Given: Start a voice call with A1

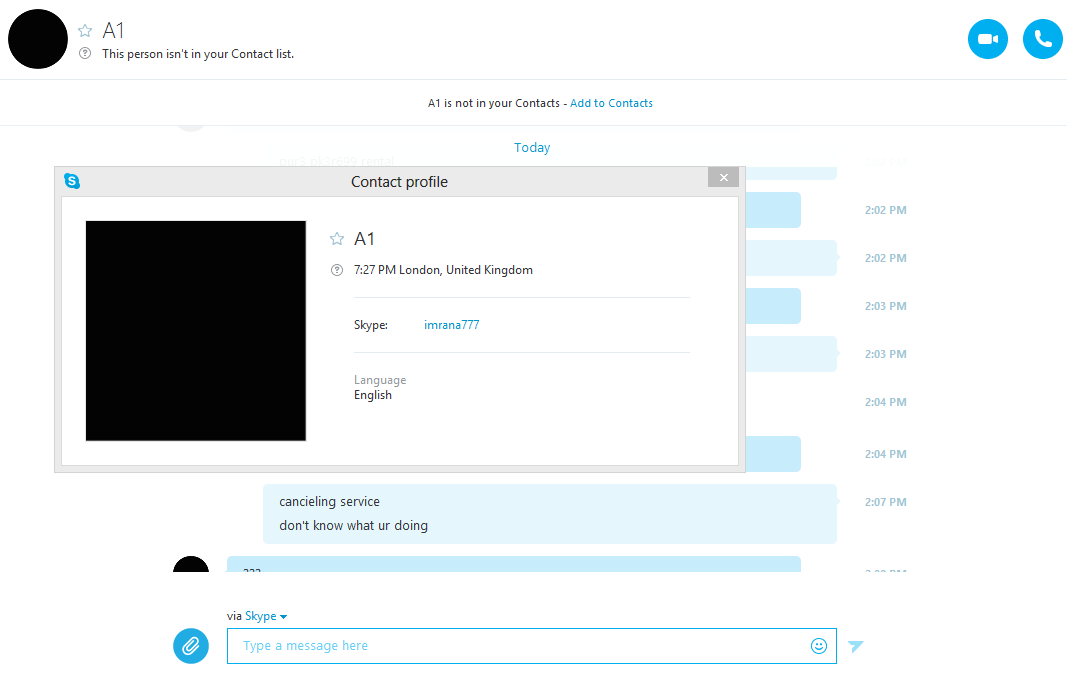Looking at the screenshot, I should (1043, 39).
